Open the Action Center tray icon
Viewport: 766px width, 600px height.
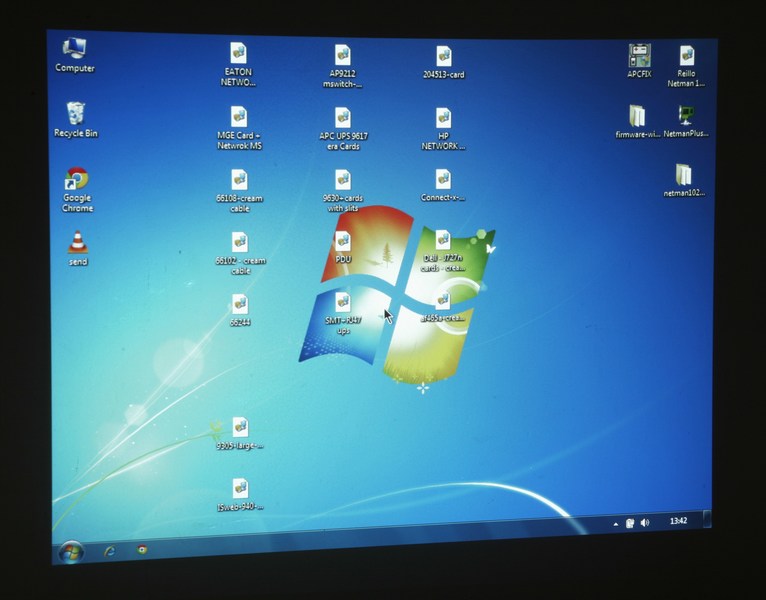630,523
